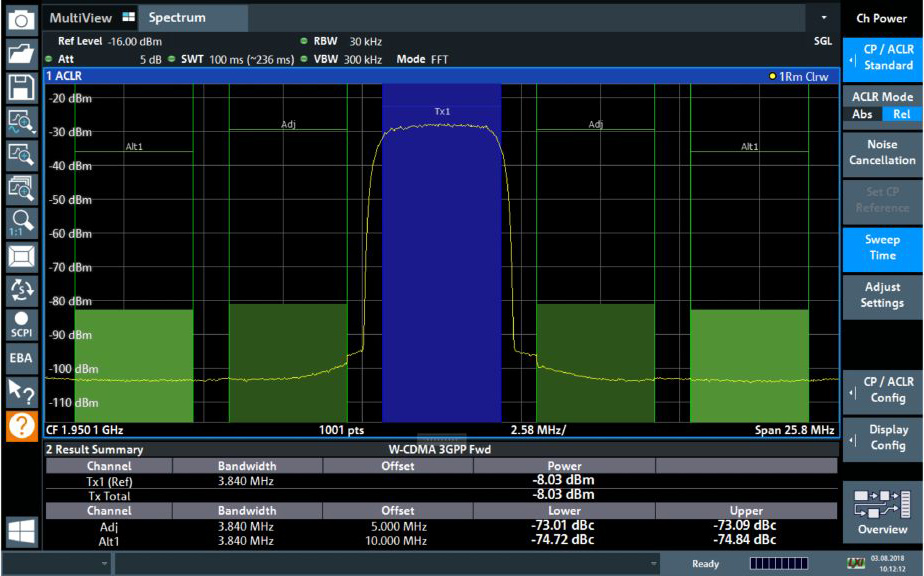Click the SCPI recorder icon
This screenshot has width=924, height=576.
21,323
